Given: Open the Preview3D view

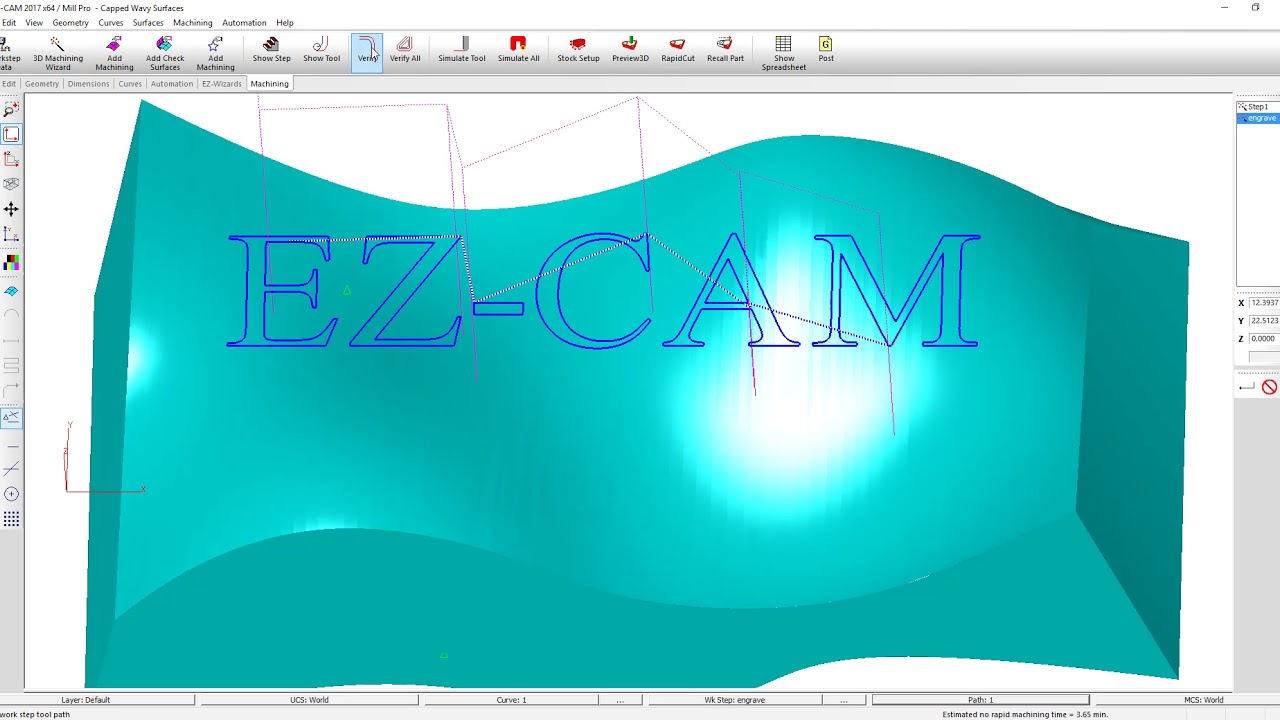Looking at the screenshot, I should pyautogui.click(x=630, y=50).
